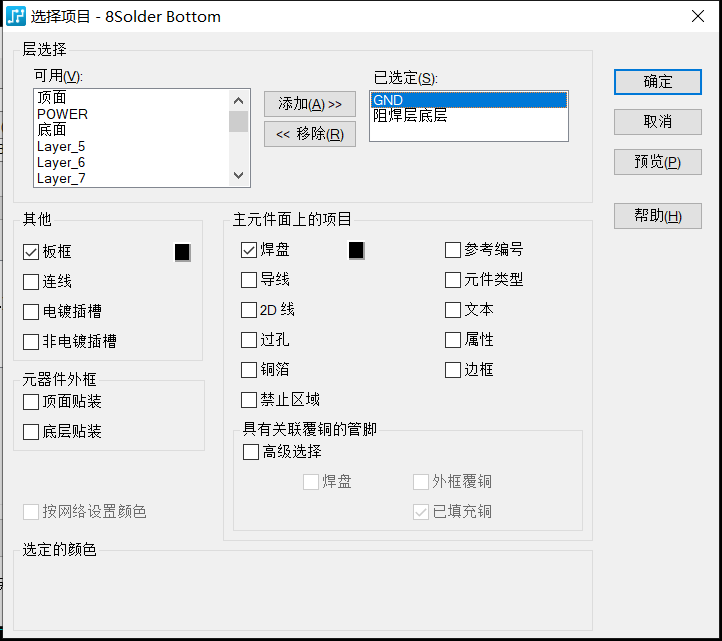Screen dimensions: 722x641
Task: Enable the 连线 checkbox
Action: pos(31,282)
